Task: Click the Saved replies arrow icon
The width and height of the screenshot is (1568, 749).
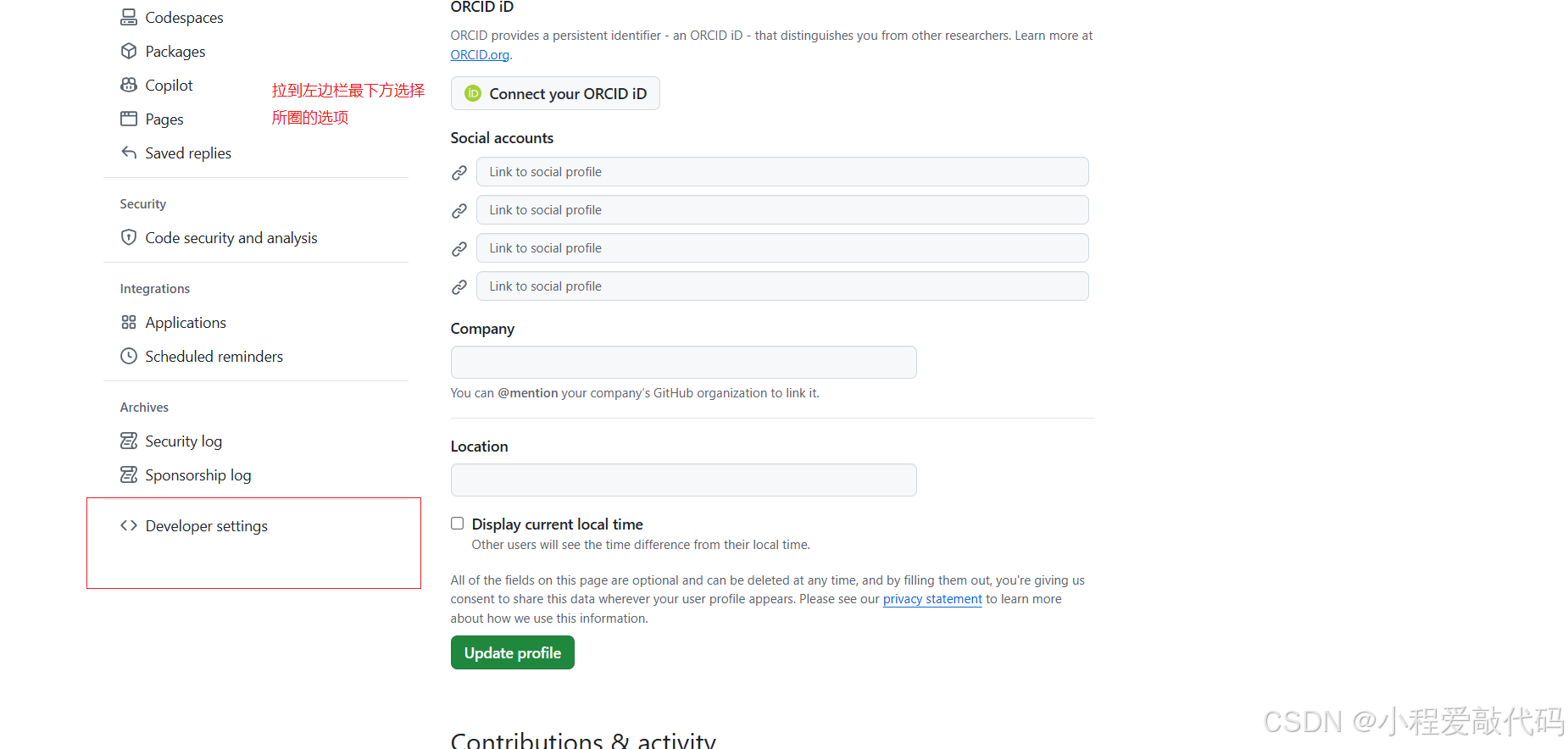Action: pos(129,153)
